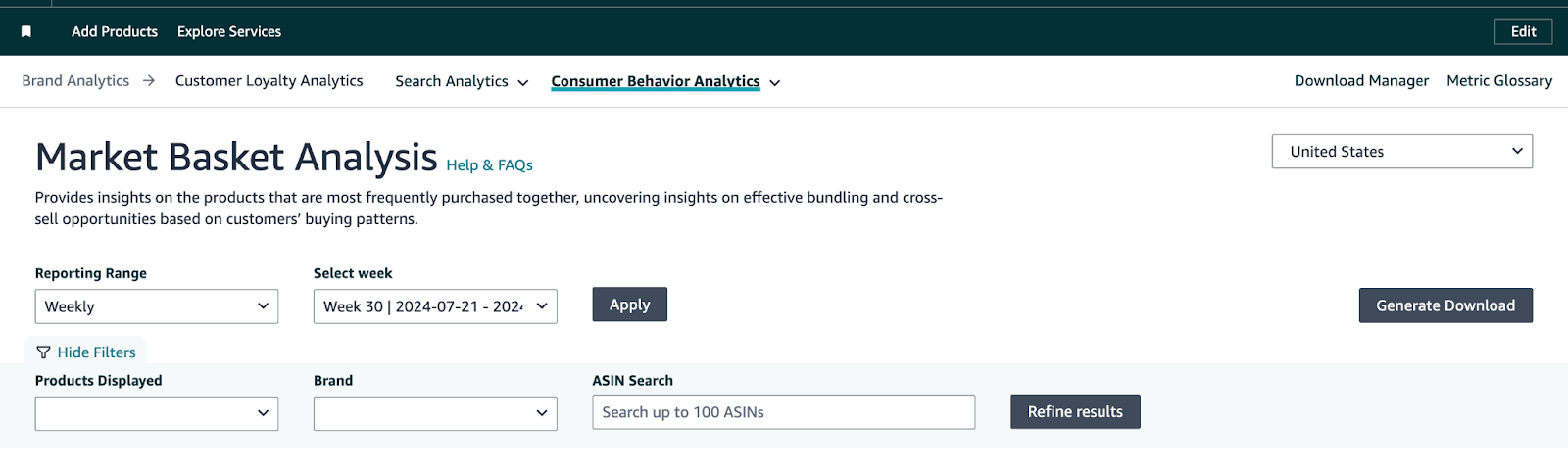Open Customer Loyalty Analytics tab
Viewport: 1568px width, 470px height.
(x=269, y=81)
